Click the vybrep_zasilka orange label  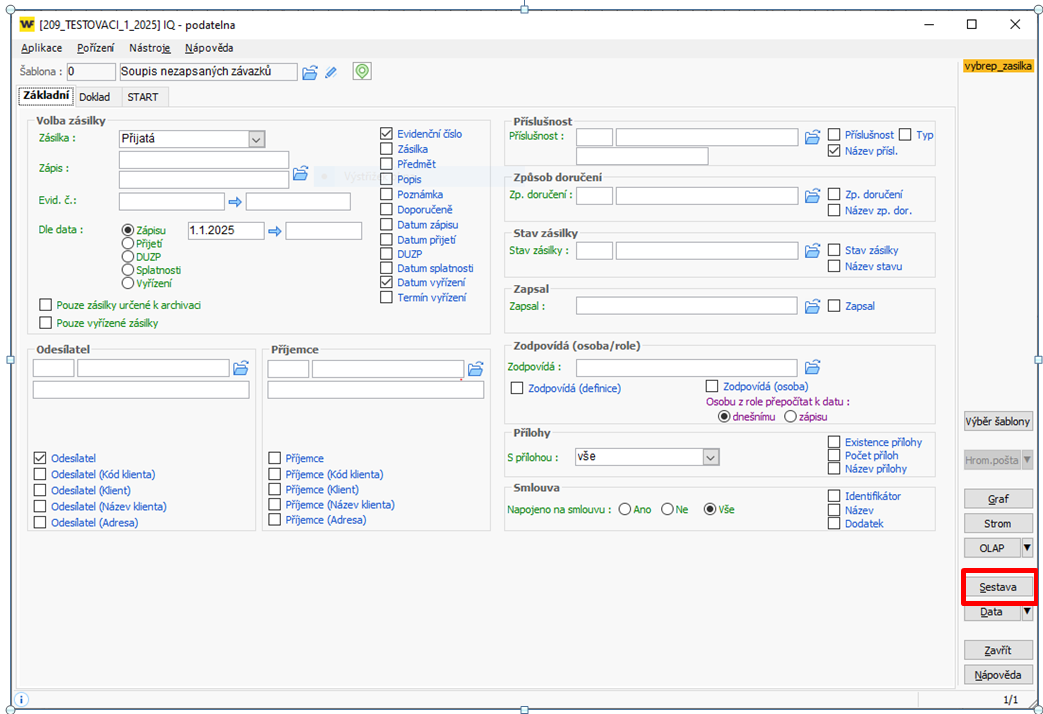pyautogui.click(x=998, y=66)
